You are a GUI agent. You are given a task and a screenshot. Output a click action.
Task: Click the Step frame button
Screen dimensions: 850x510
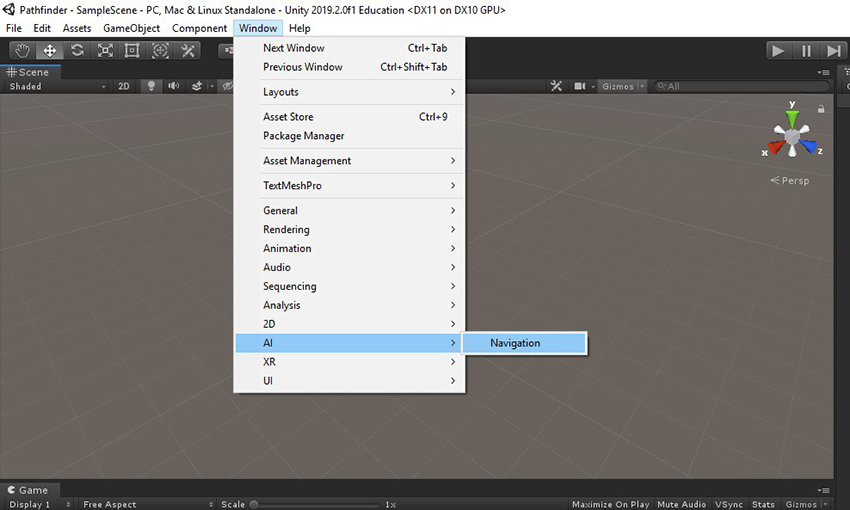pos(833,51)
